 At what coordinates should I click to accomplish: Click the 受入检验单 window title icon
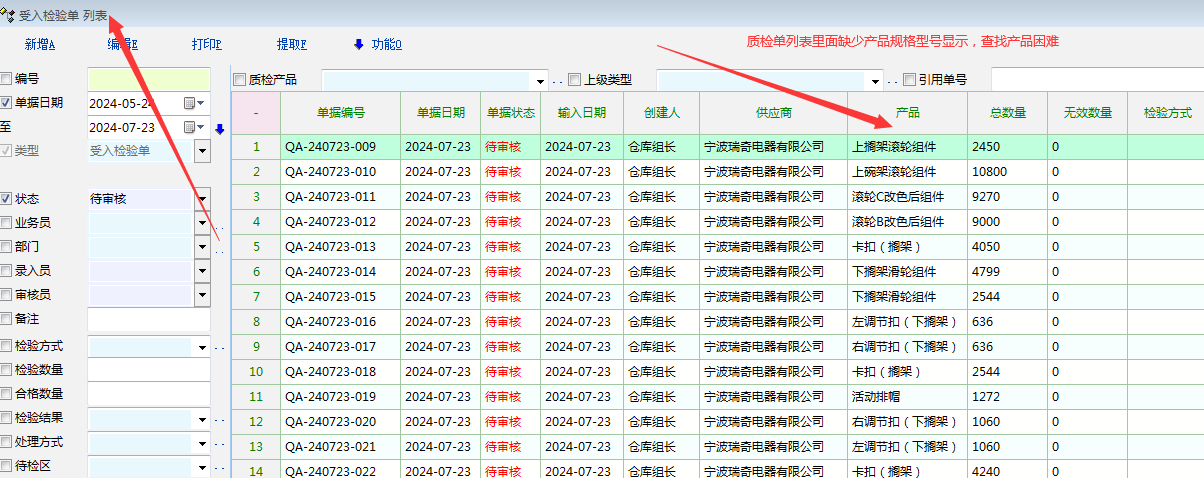(x=9, y=15)
